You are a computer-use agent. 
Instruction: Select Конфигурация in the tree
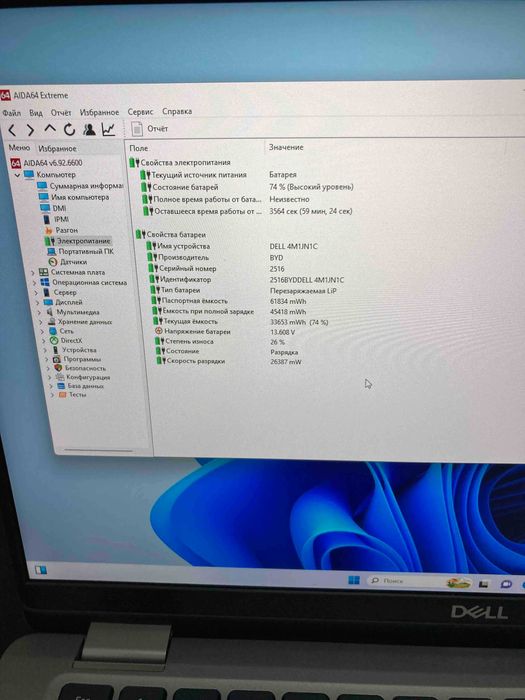click(83, 377)
